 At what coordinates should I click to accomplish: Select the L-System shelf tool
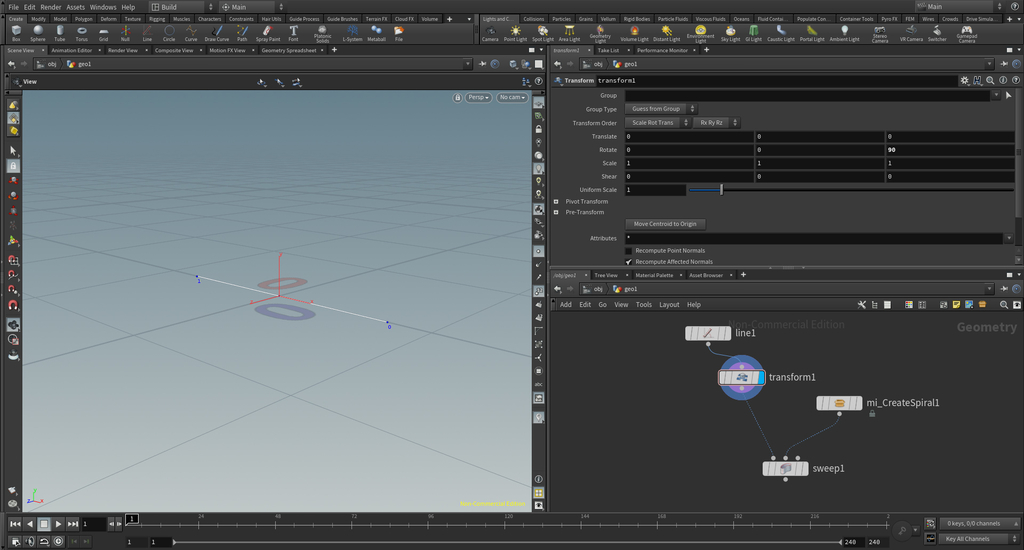352,33
